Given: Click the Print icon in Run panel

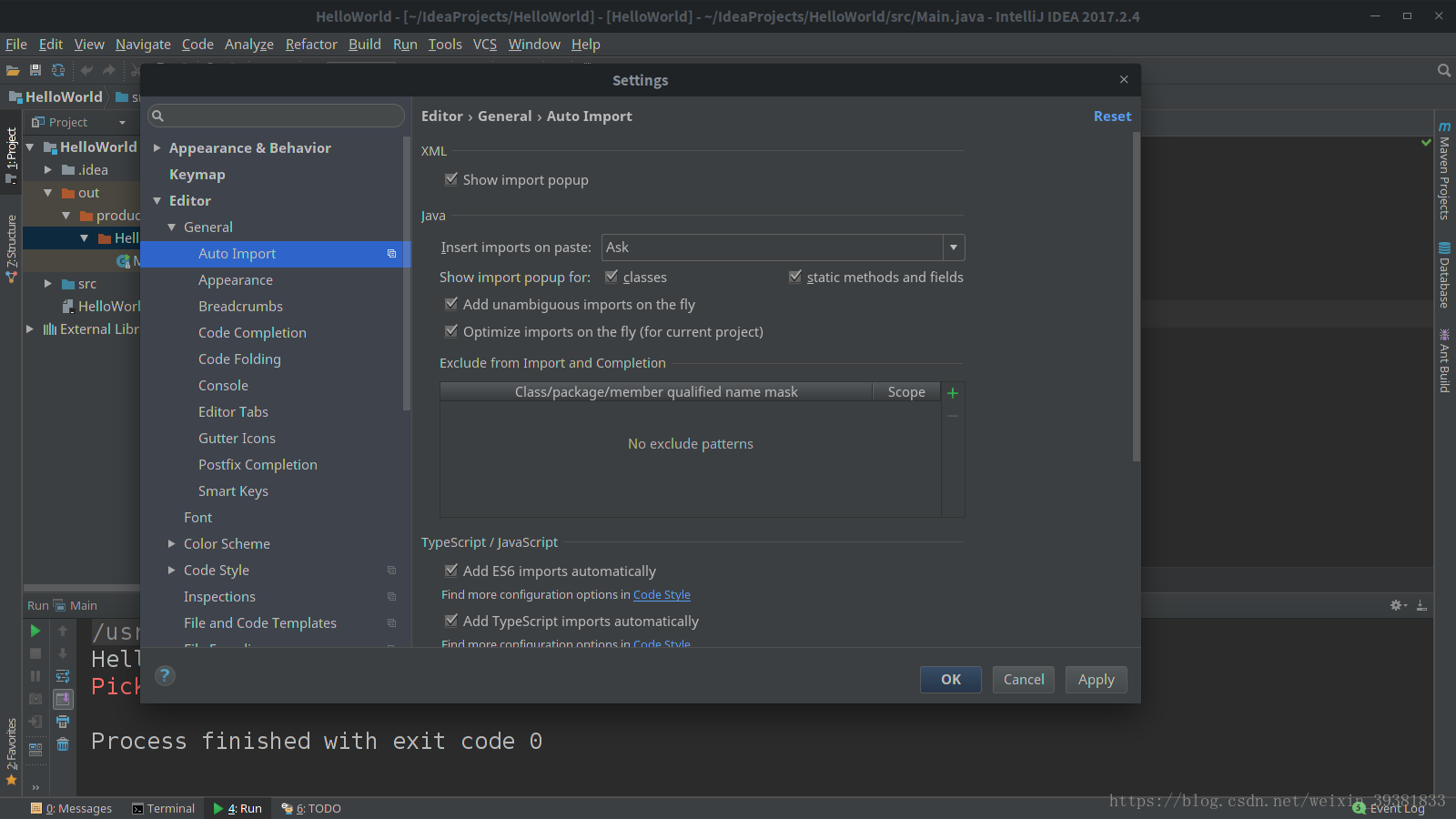Looking at the screenshot, I should tap(63, 722).
